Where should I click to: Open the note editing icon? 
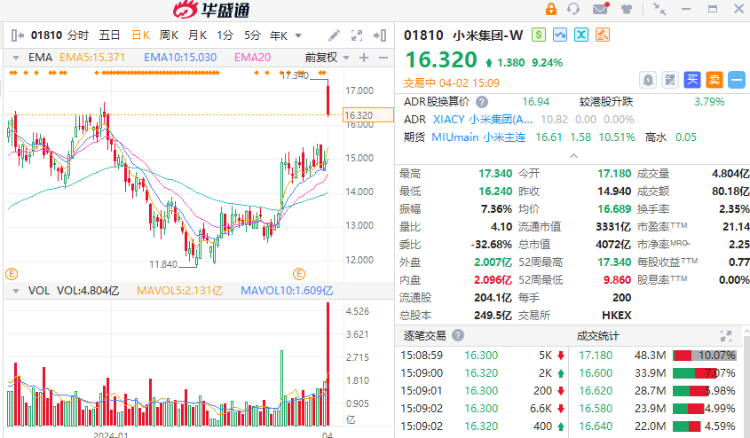(x=670, y=80)
